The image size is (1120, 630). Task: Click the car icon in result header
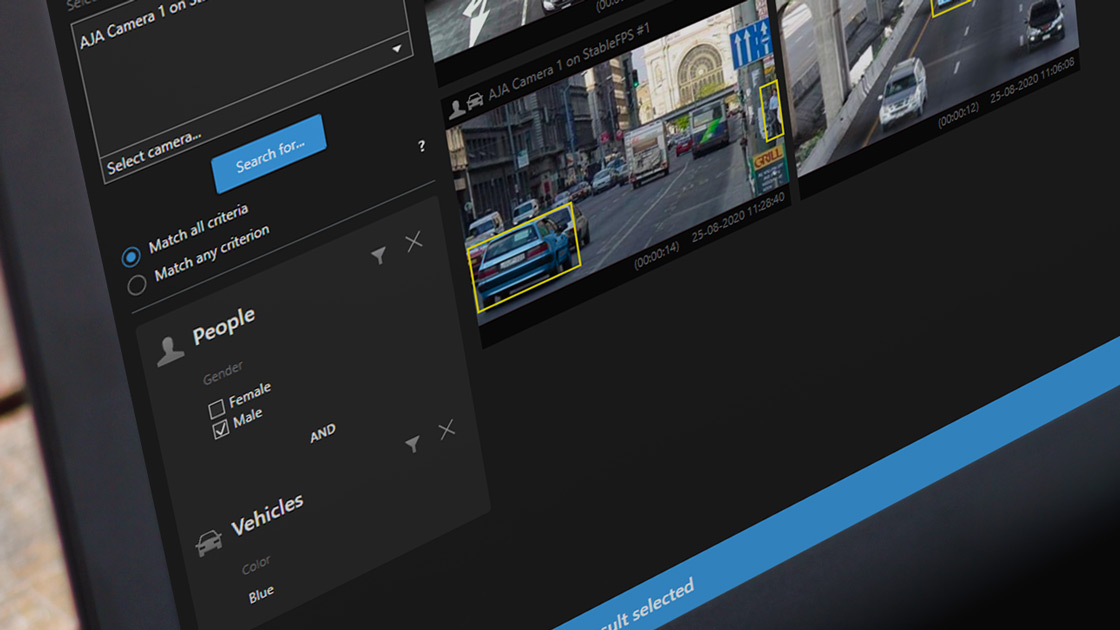point(474,101)
